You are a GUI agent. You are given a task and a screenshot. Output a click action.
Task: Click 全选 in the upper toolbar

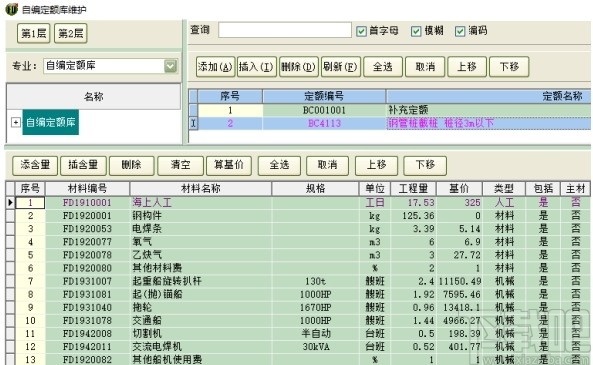pos(383,67)
